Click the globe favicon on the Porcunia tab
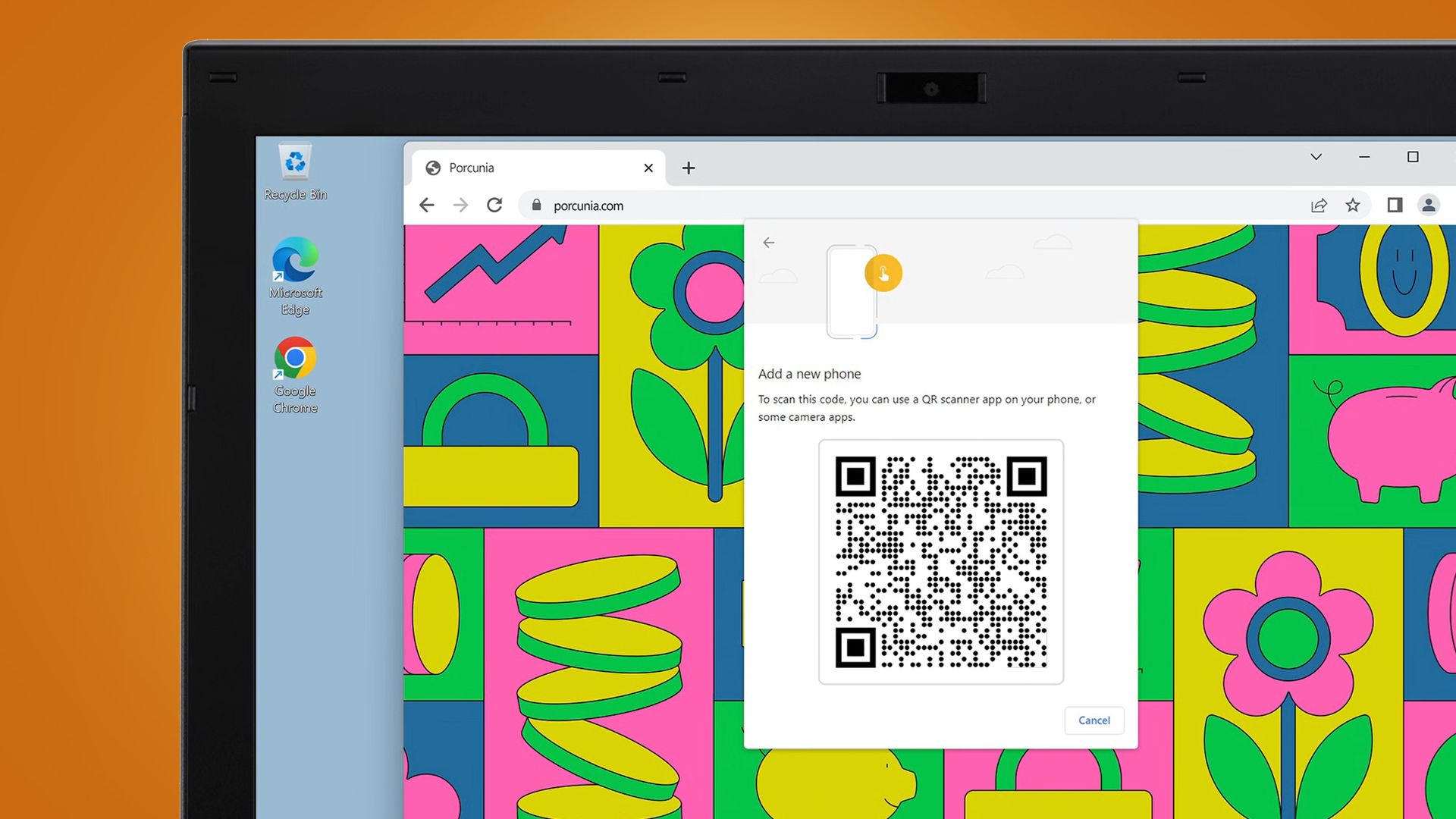Screen dimensions: 1456x819 pos(434,168)
